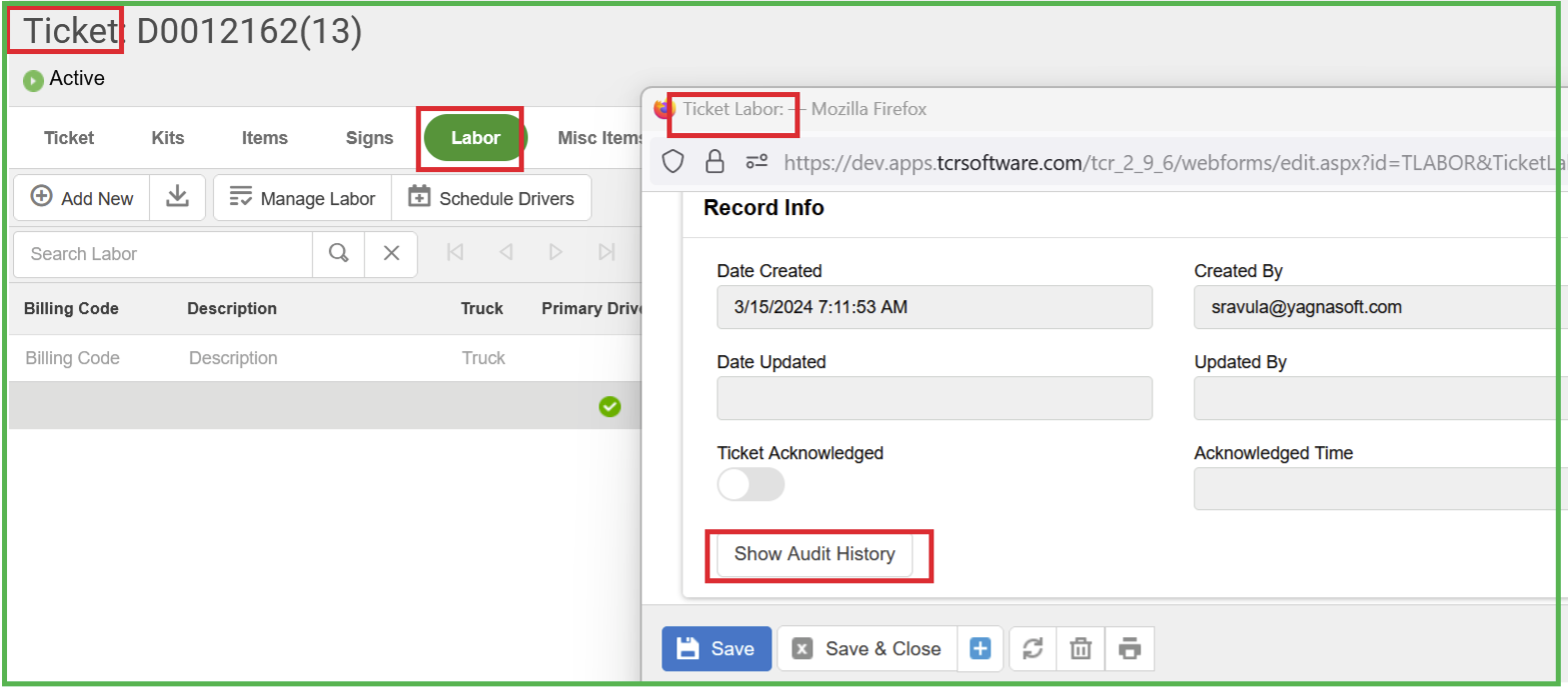Toggle the Ticket Acknowledged switch
Image resolution: width=1568 pixels, height=687 pixels.
[751, 485]
